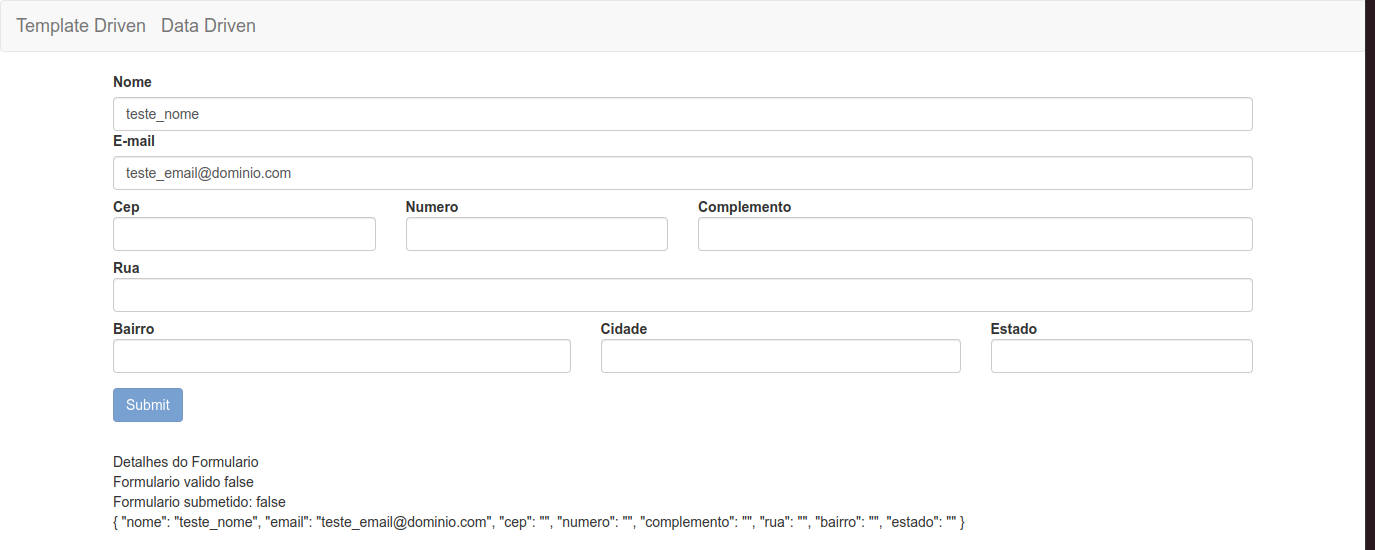Click the Cidade label text
The height and width of the screenshot is (550, 1375).
click(624, 329)
